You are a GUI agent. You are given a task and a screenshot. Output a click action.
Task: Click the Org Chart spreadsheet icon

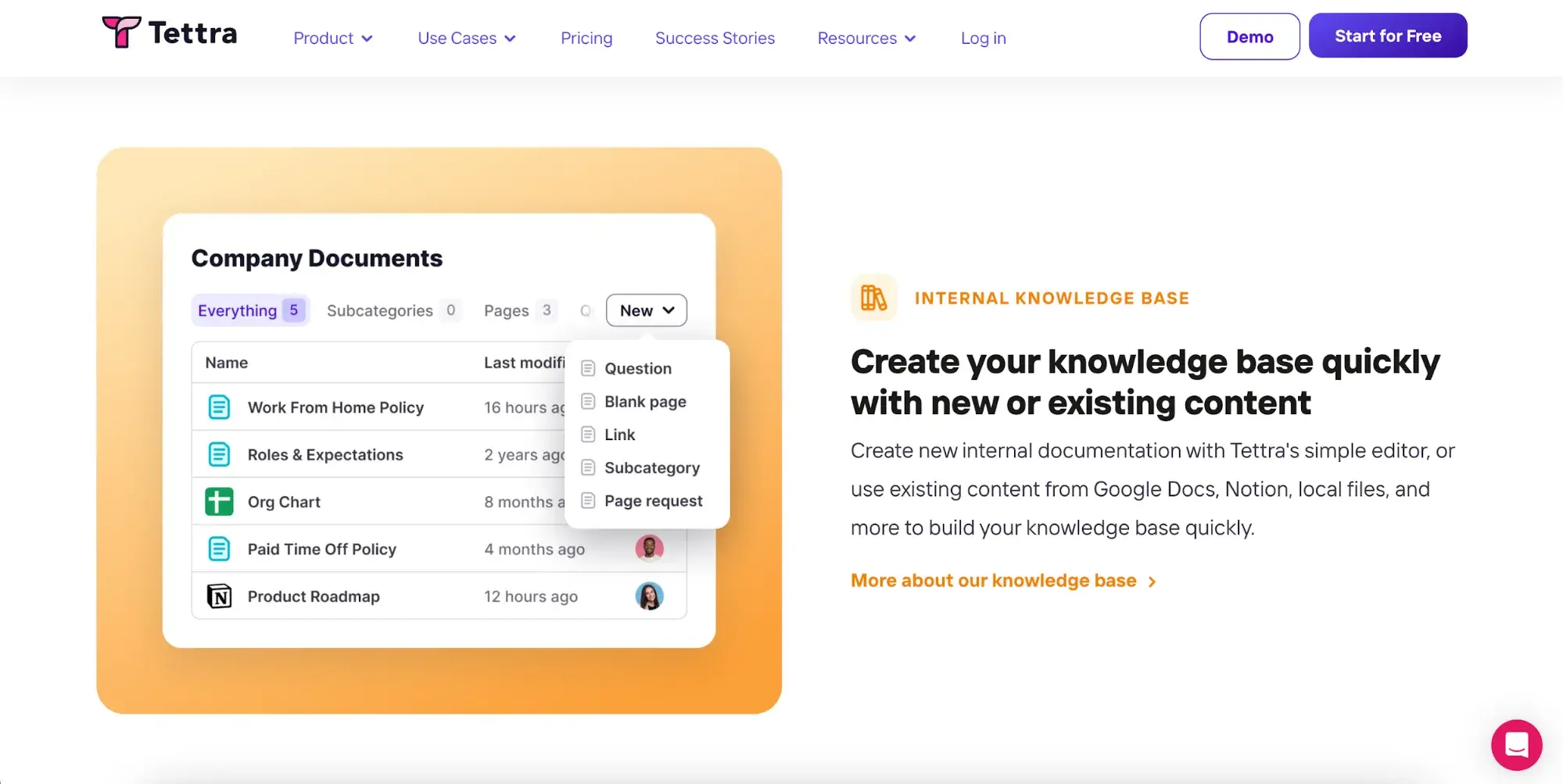tap(219, 502)
